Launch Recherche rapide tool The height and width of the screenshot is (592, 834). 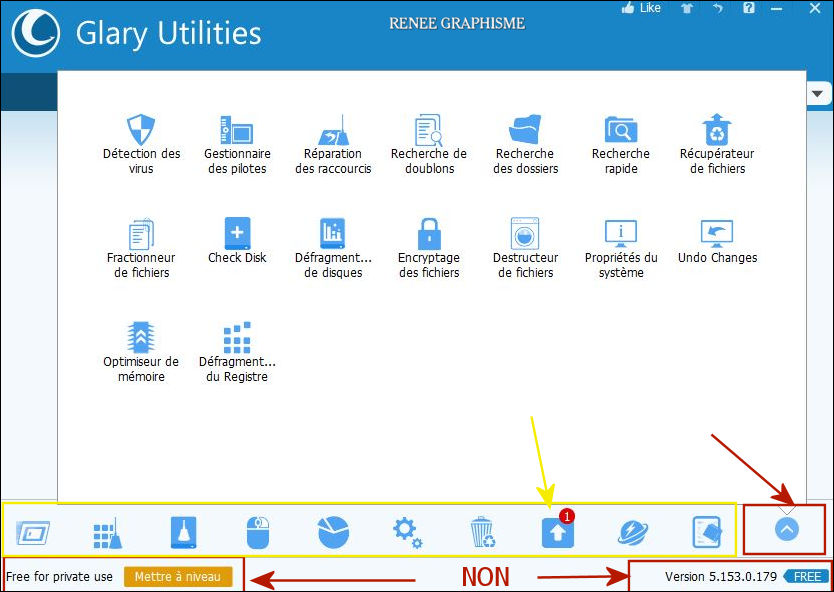621,144
